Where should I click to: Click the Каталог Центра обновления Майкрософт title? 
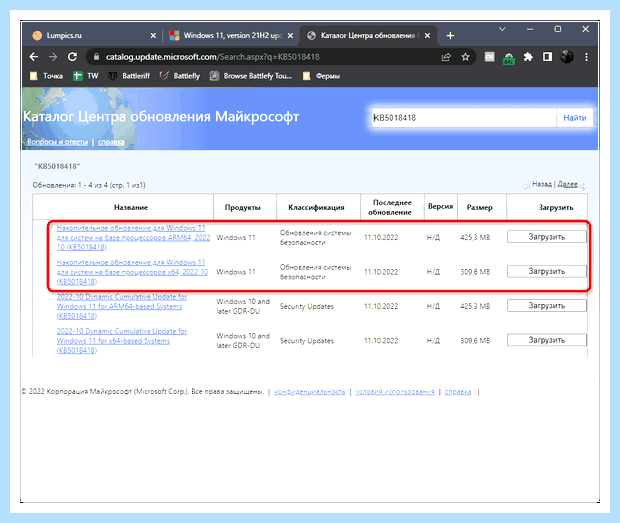161,117
